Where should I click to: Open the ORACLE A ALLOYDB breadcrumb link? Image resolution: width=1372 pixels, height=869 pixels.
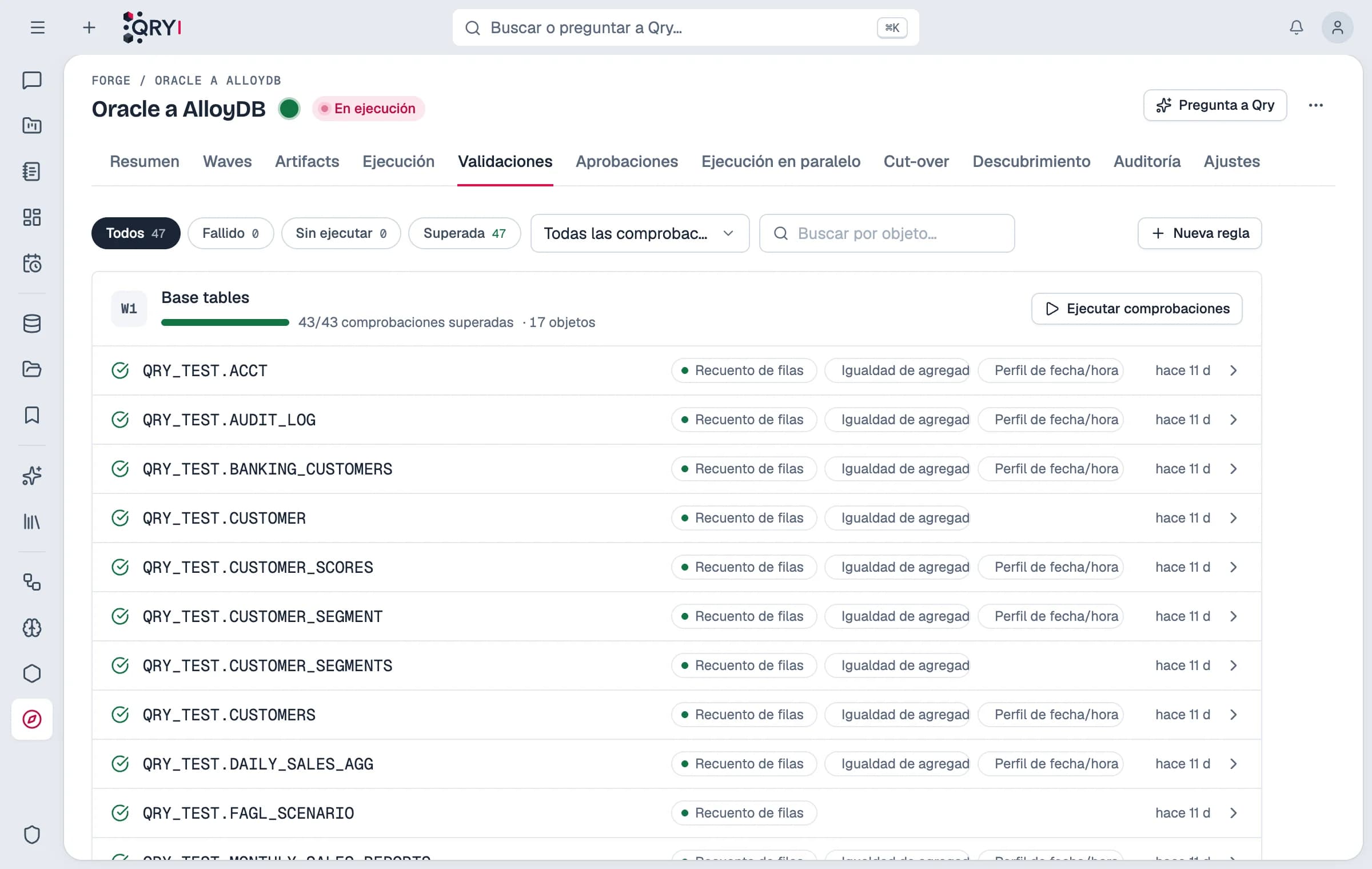[x=218, y=81]
